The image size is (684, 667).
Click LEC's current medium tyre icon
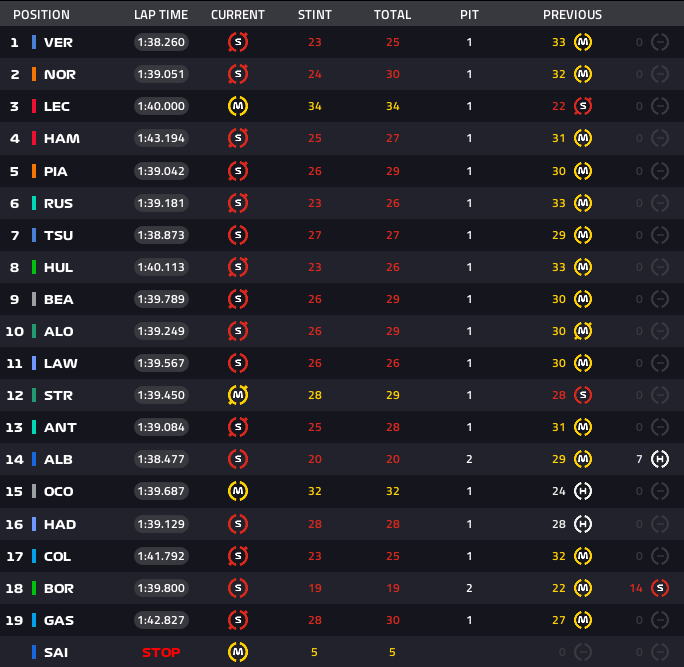[238, 106]
